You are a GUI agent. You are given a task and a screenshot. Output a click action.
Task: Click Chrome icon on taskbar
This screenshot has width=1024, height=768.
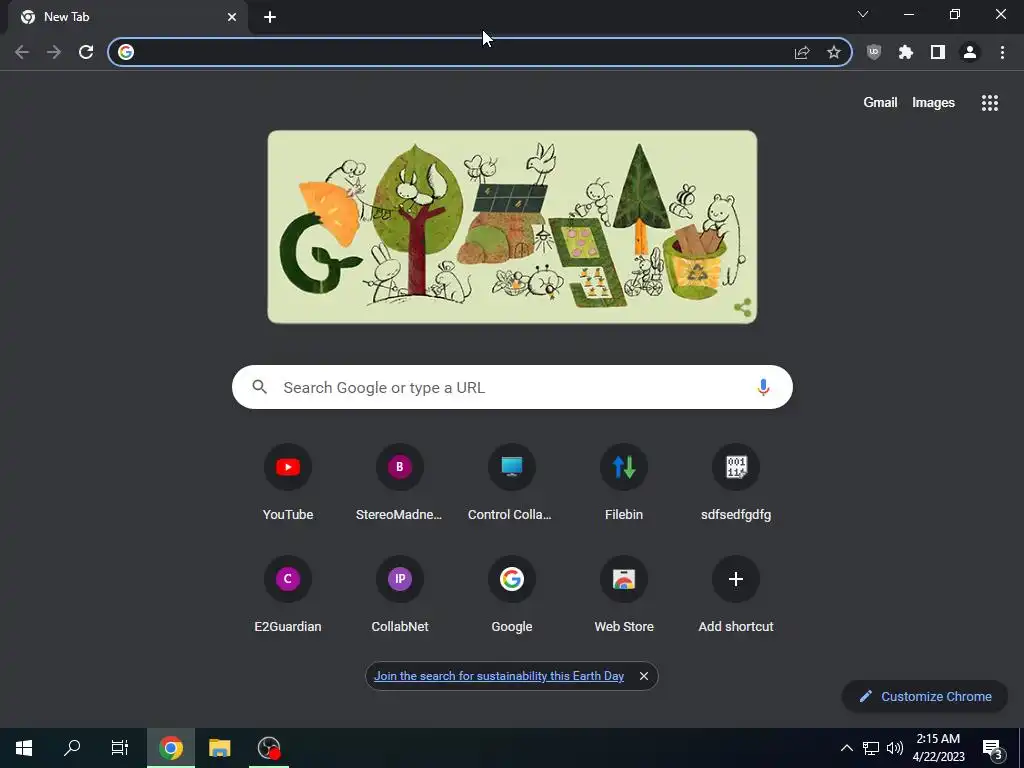(x=170, y=748)
